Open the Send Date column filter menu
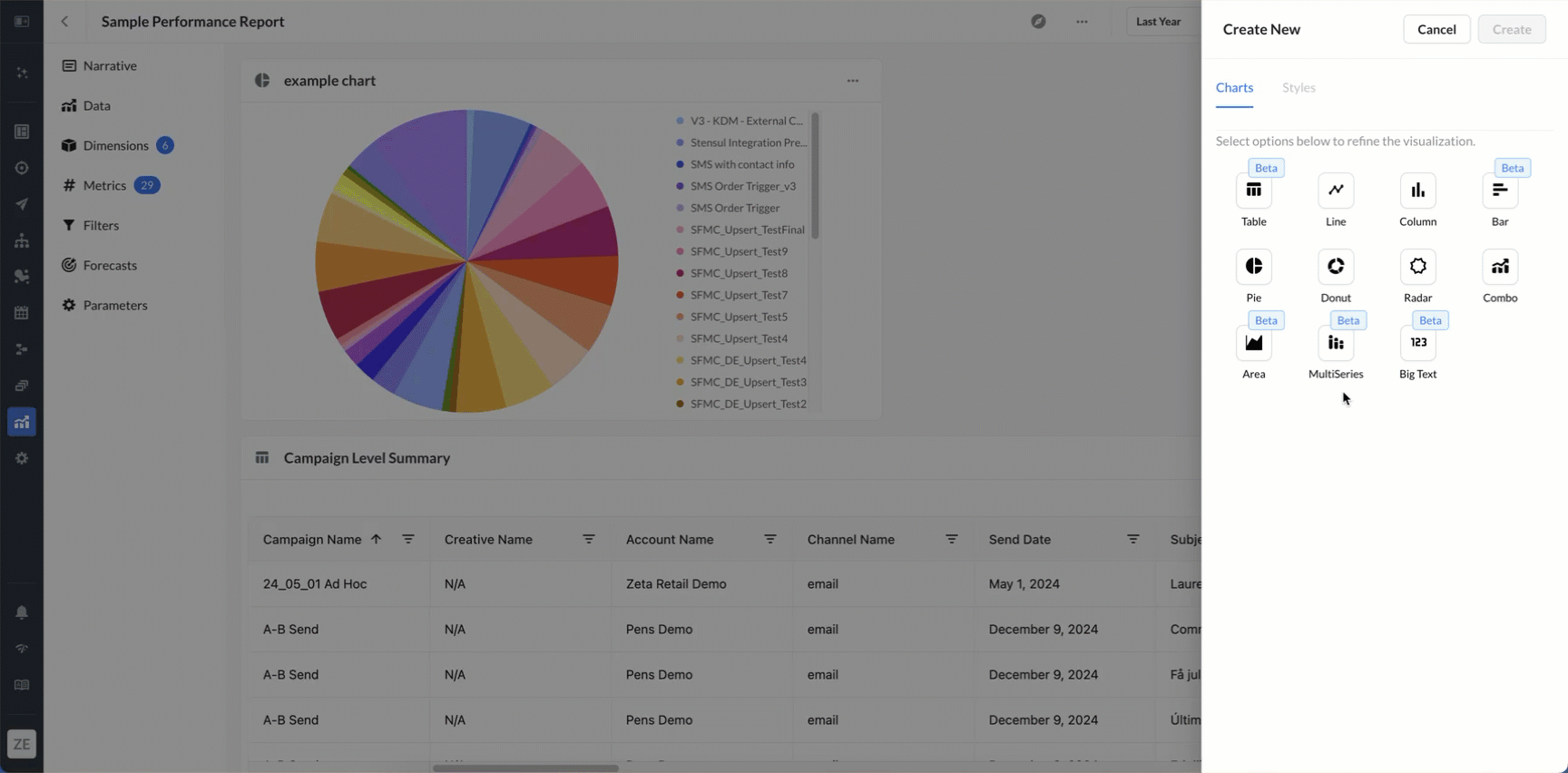Screen dimensions: 1568x773 click(1133, 539)
